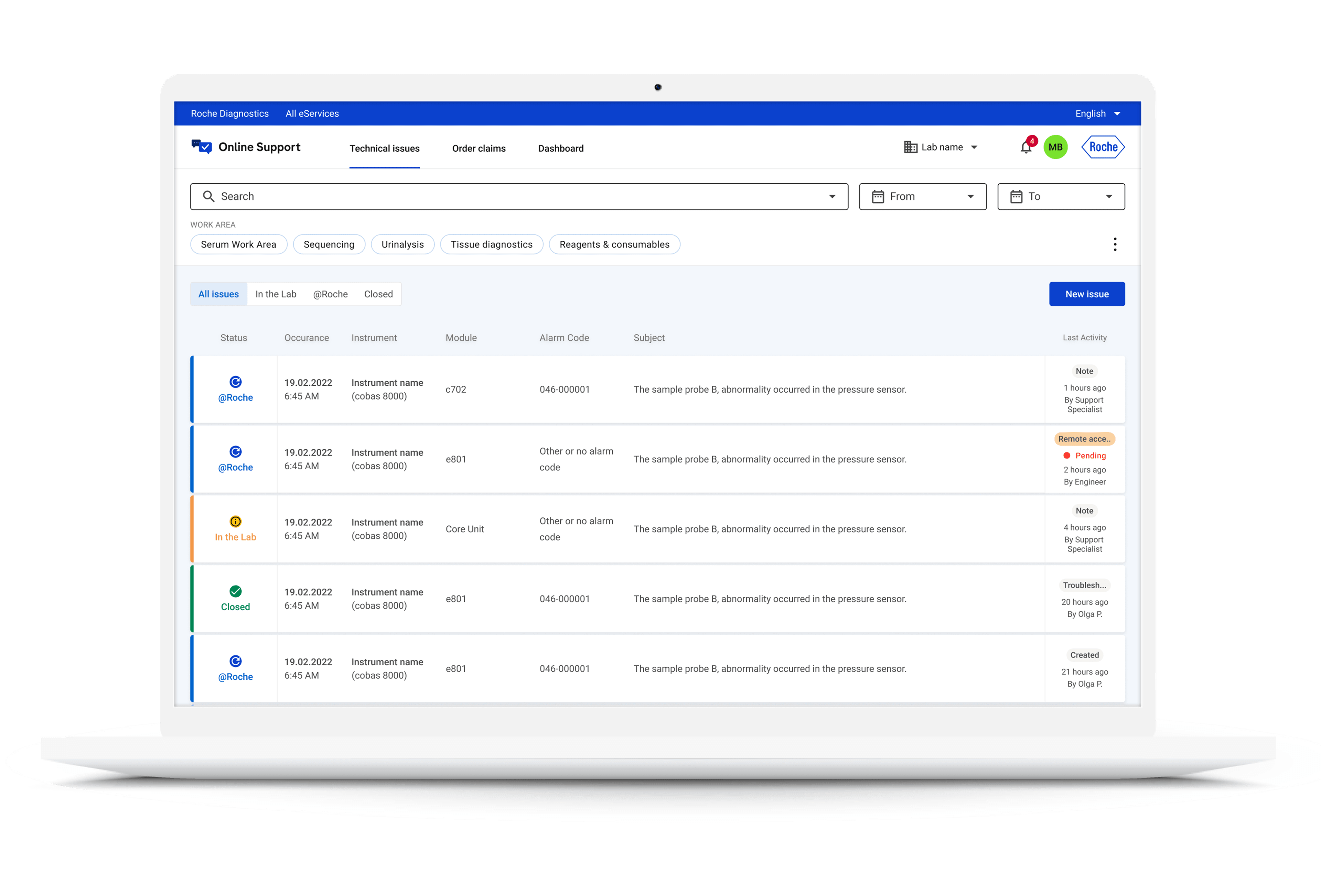
Task: Open the three-dot work area menu
Action: tap(1115, 244)
